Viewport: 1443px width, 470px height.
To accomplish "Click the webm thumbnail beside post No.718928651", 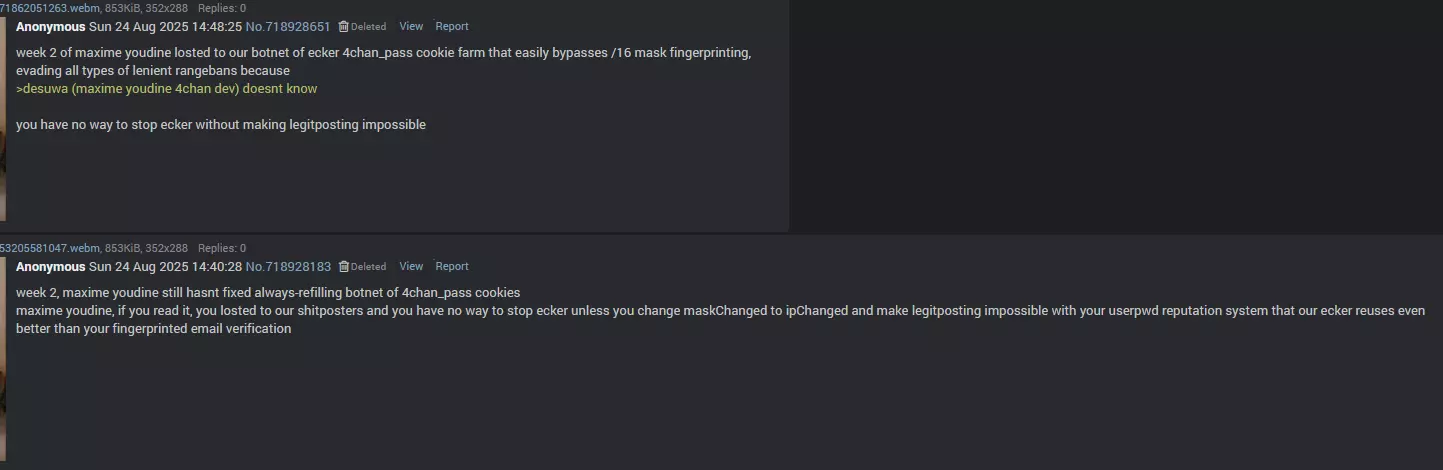I will [x=3, y=119].
